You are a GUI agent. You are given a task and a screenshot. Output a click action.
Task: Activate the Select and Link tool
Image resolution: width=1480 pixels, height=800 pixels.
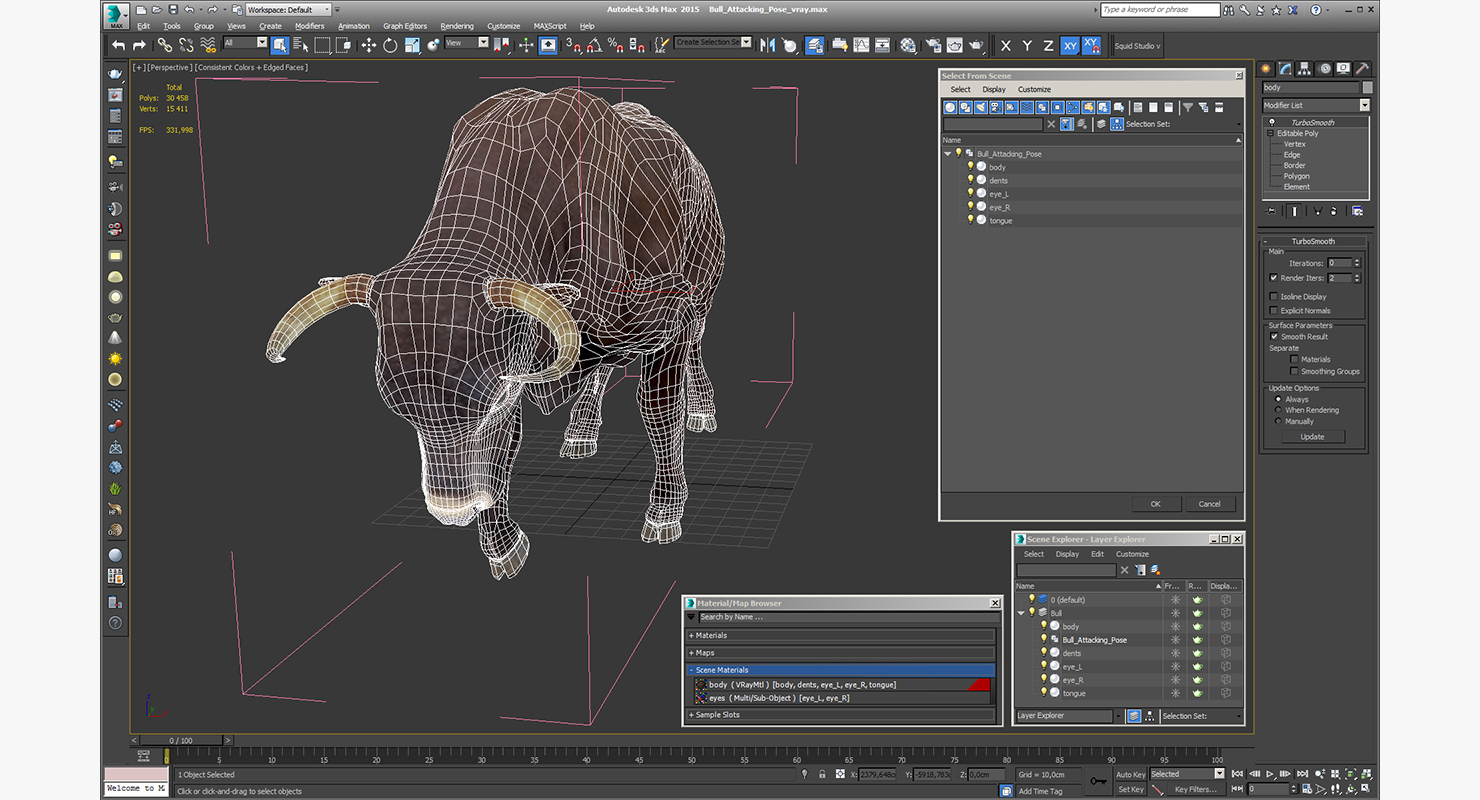click(x=165, y=45)
